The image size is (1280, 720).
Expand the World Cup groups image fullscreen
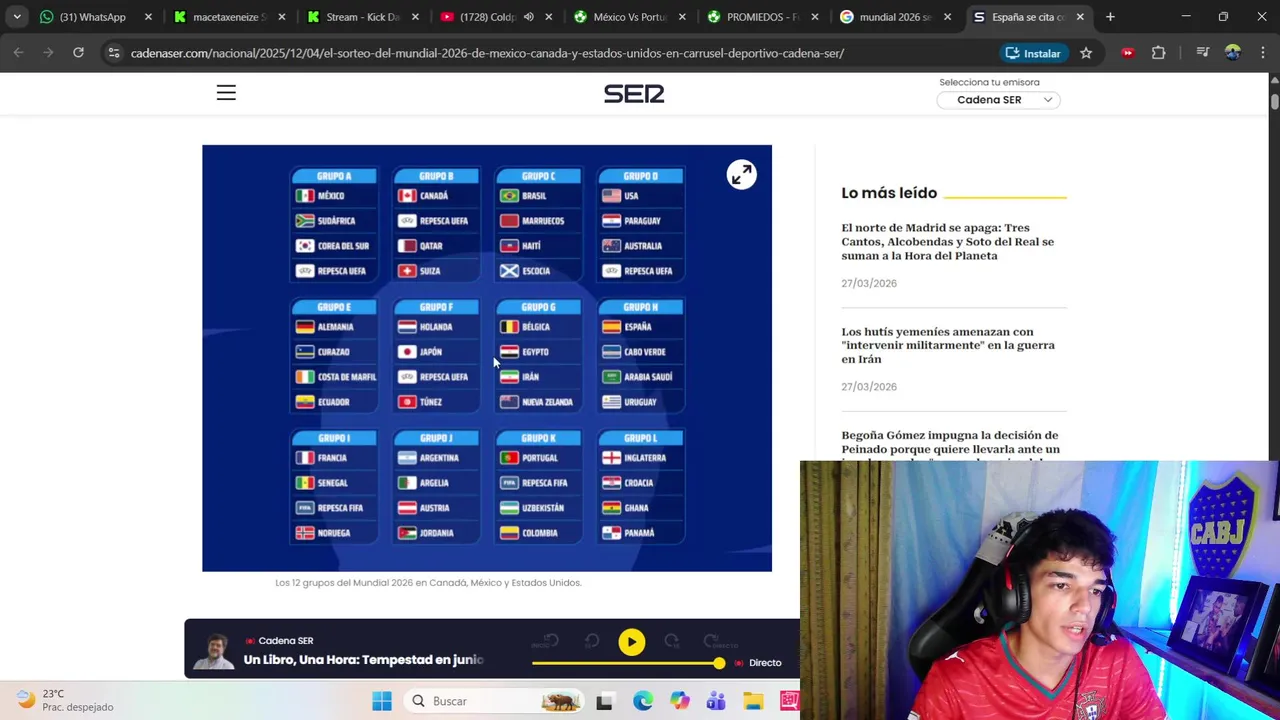(x=741, y=175)
